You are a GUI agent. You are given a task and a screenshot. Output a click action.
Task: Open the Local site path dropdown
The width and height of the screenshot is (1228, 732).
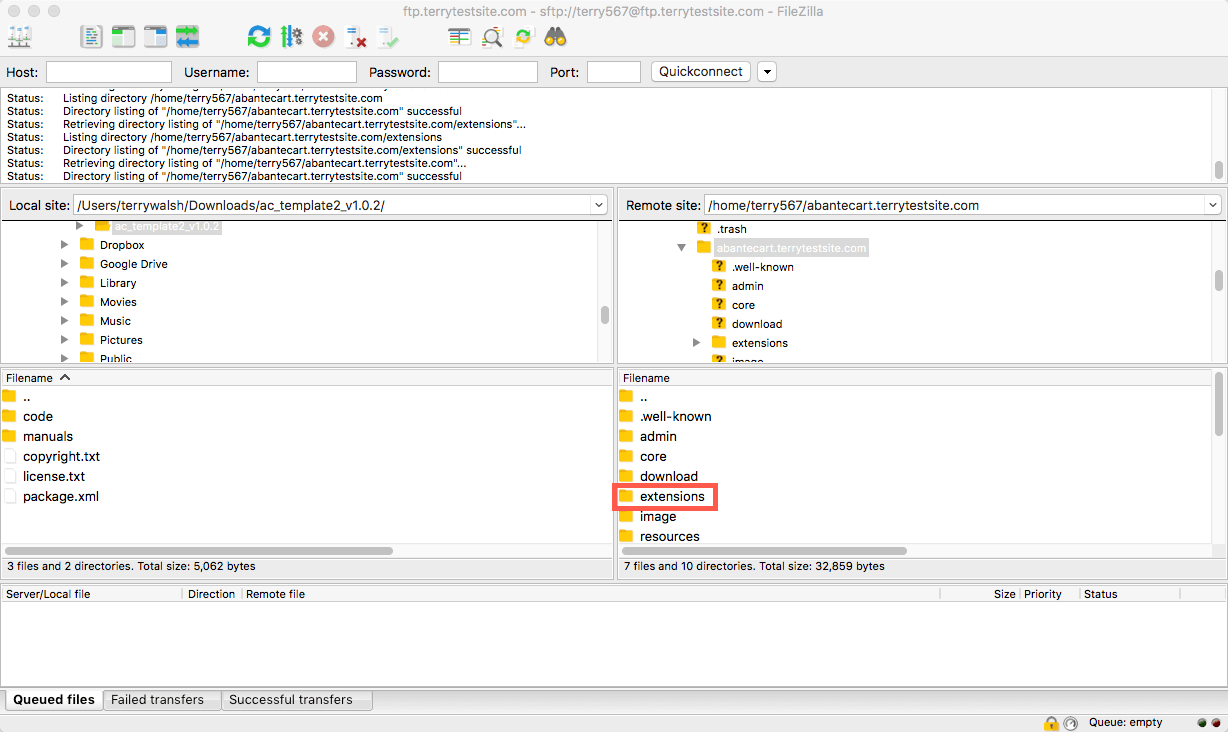click(599, 205)
